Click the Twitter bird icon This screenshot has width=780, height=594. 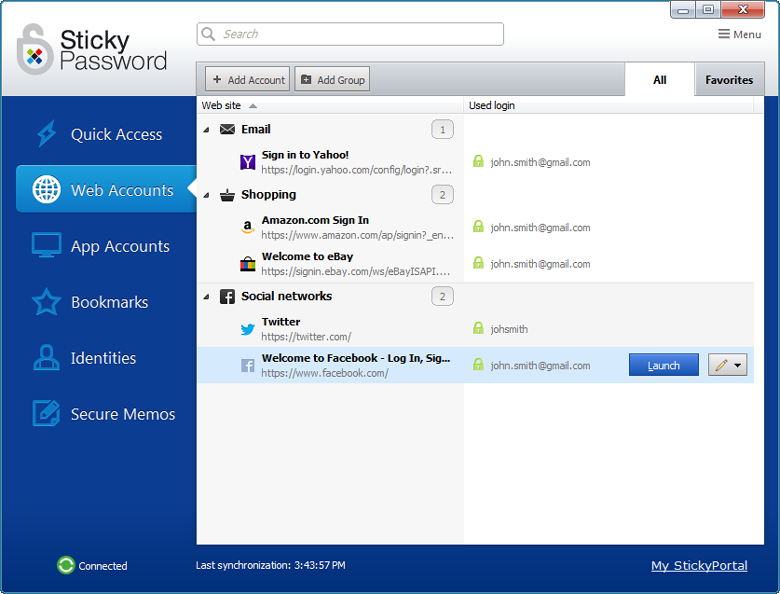click(247, 329)
